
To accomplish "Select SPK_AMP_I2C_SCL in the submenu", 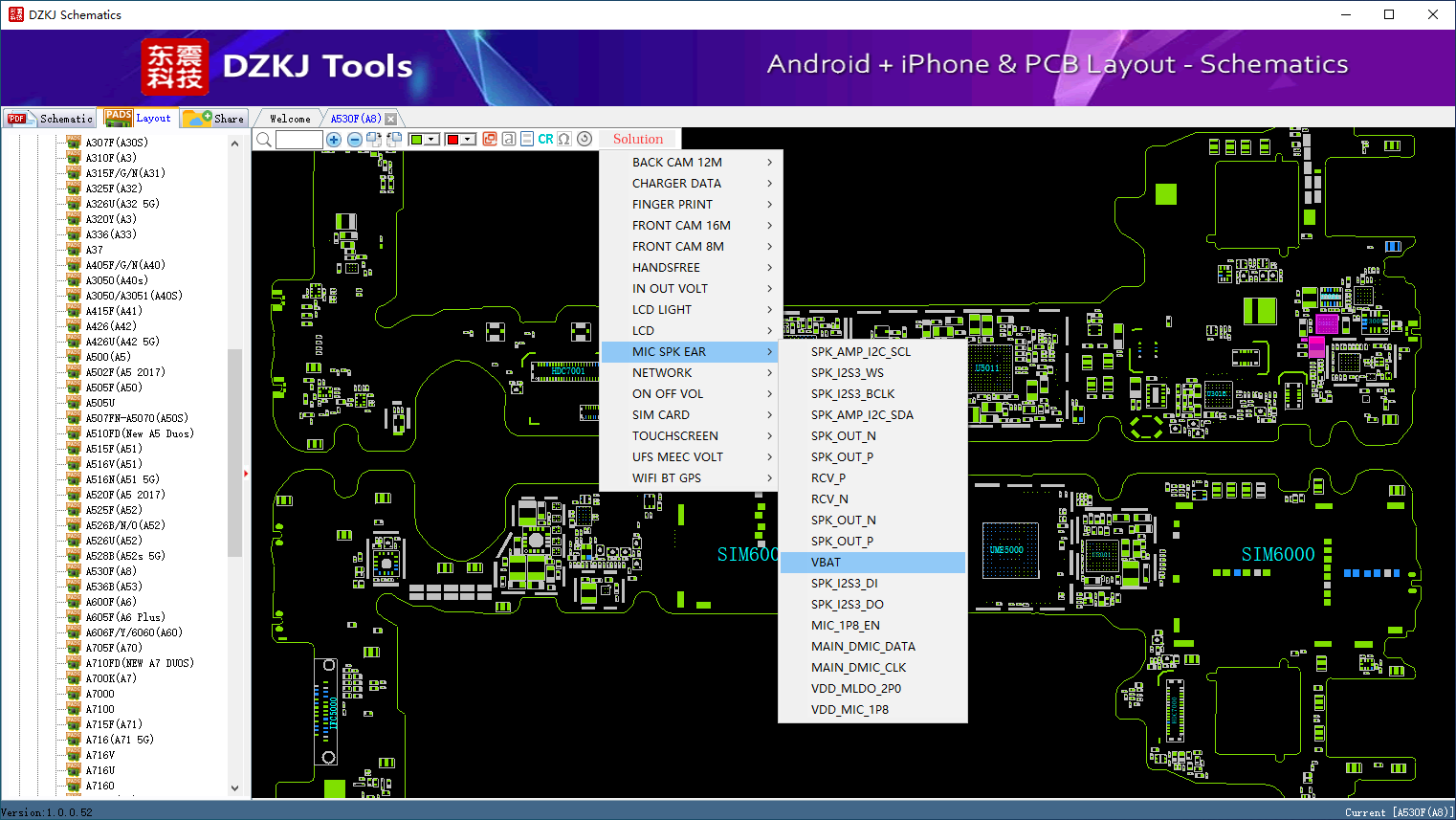I will tap(872, 352).
